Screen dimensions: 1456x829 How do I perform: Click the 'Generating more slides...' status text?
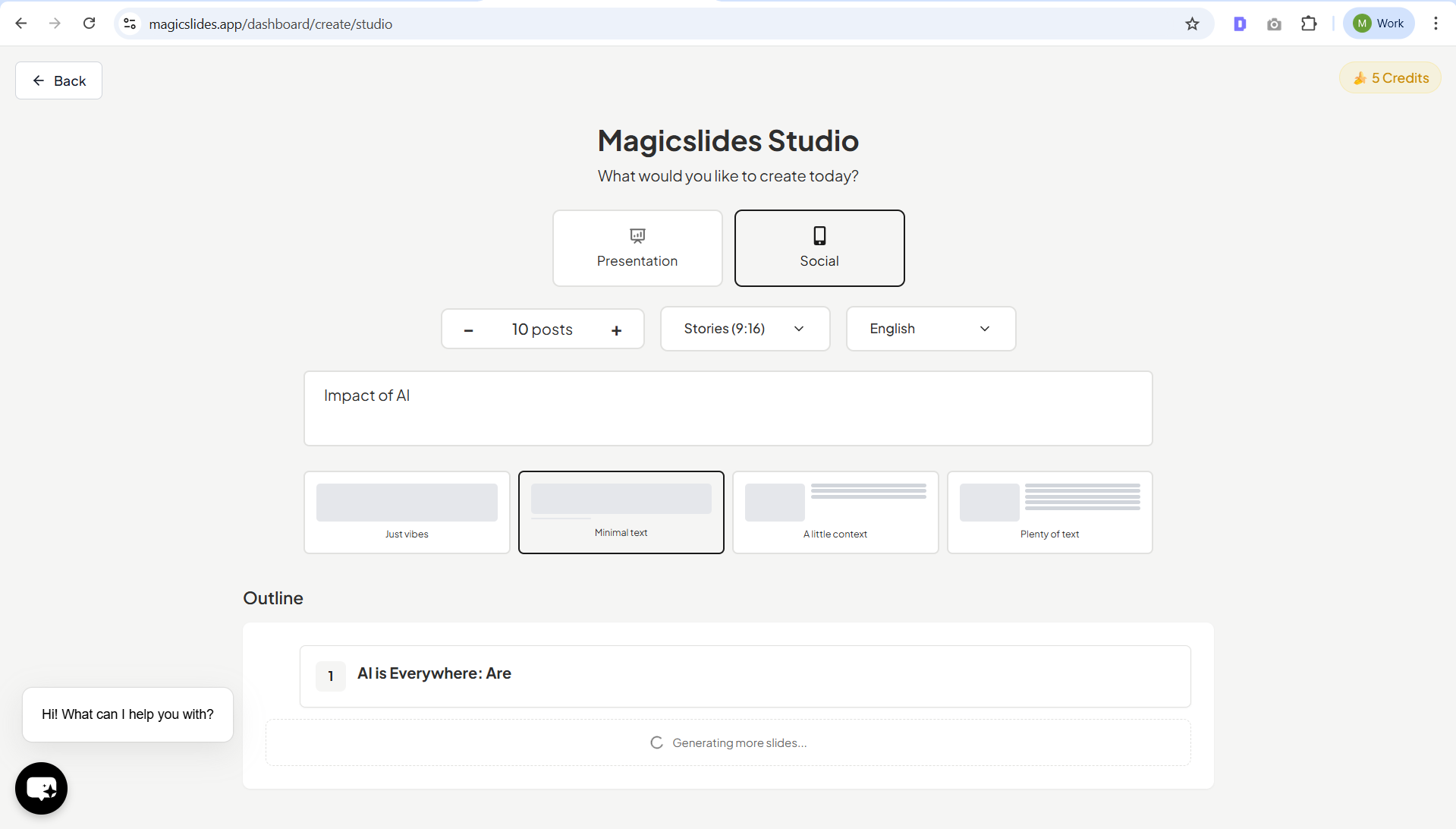(x=740, y=742)
